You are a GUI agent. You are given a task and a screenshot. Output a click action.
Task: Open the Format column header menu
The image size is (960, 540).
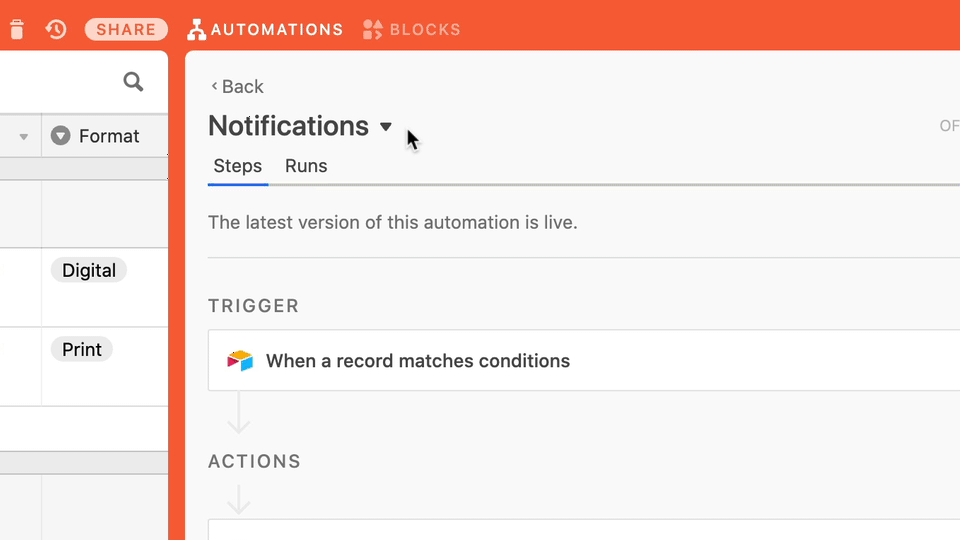tap(105, 135)
